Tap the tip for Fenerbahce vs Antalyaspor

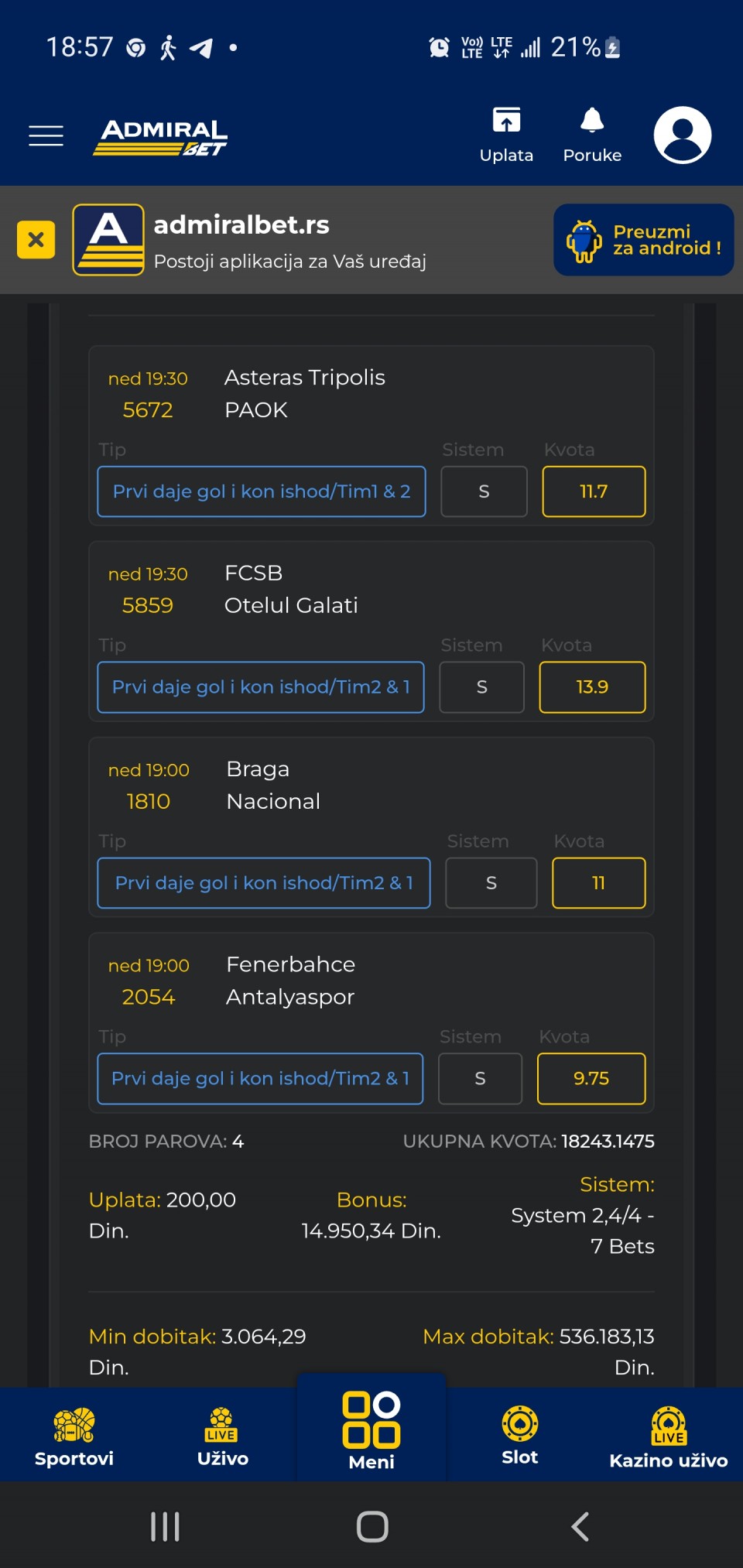(260, 1079)
